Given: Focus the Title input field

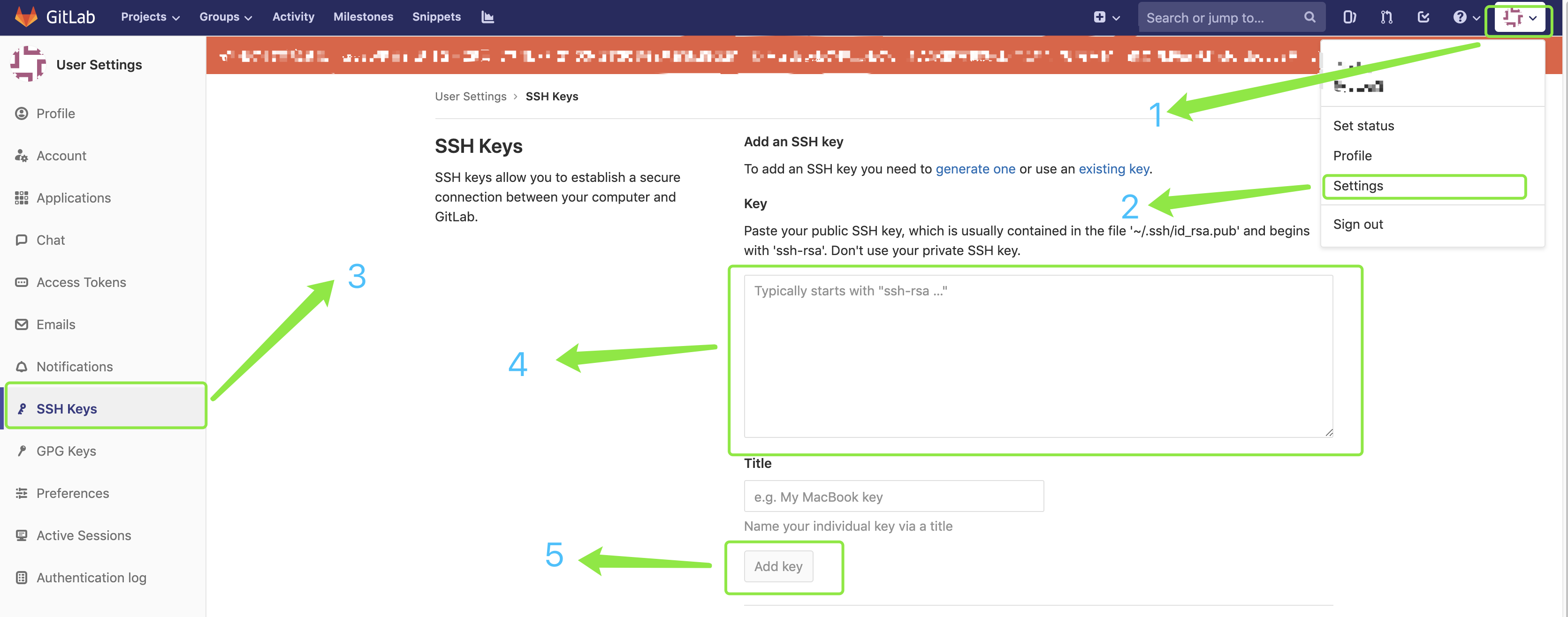Looking at the screenshot, I should [893, 497].
